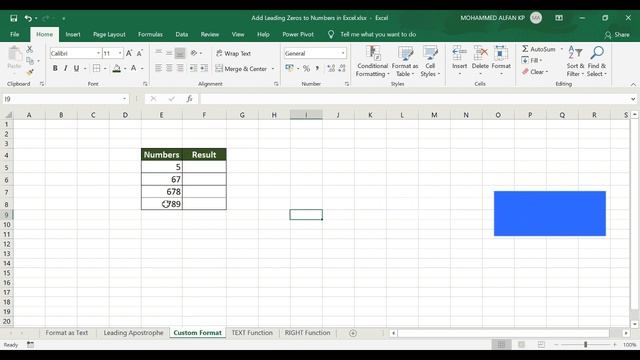Select Middle Align icon

coord(169,53)
